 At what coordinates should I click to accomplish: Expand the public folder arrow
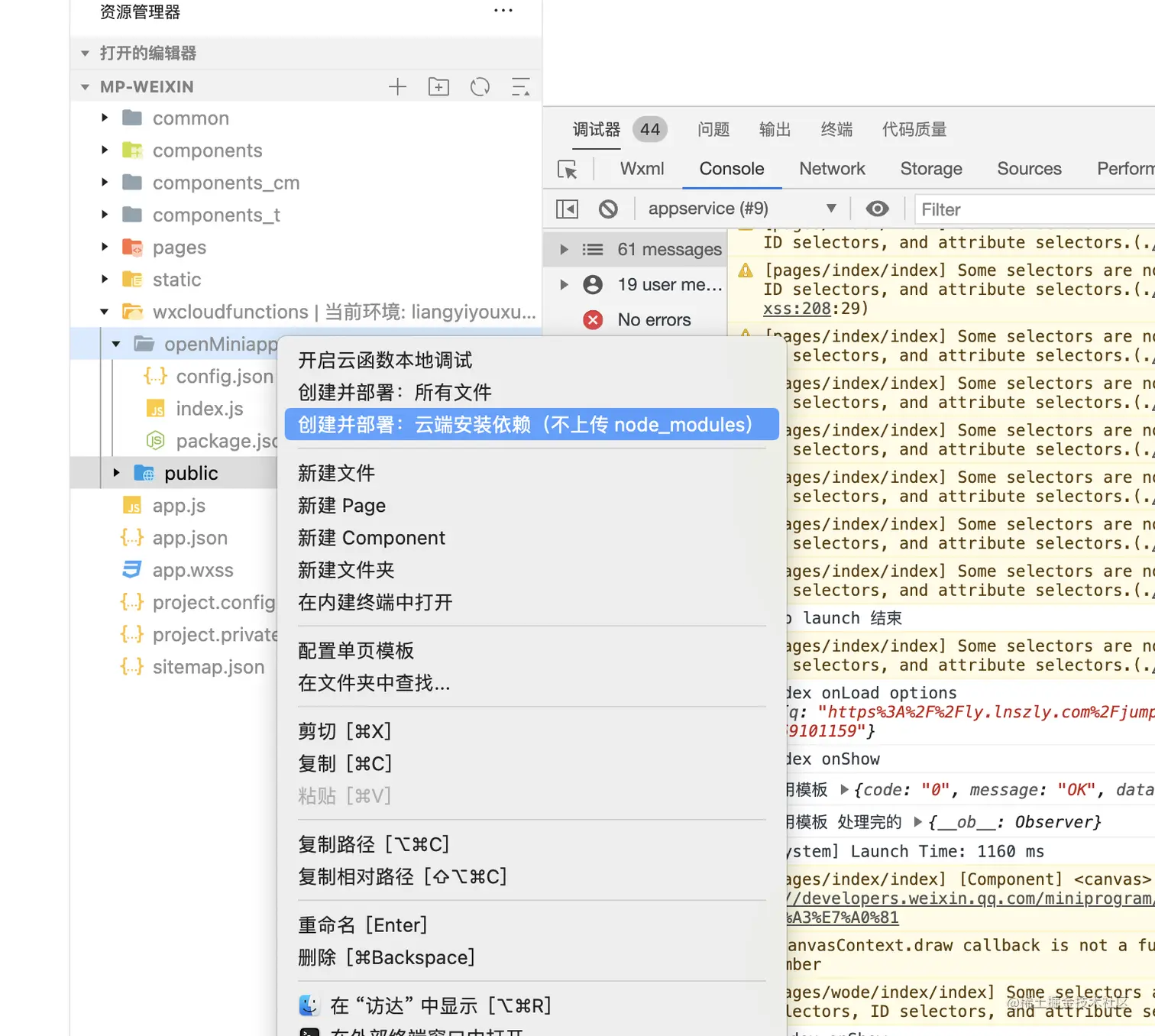pos(116,473)
